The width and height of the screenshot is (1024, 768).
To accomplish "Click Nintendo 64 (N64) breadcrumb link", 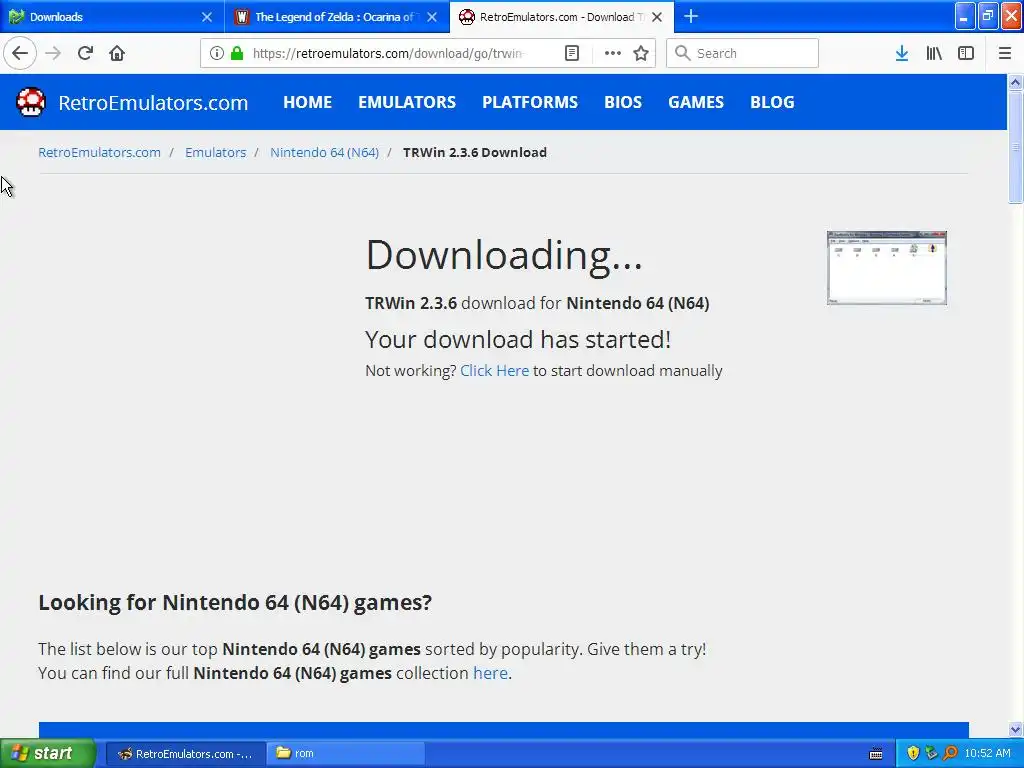I will 325,152.
